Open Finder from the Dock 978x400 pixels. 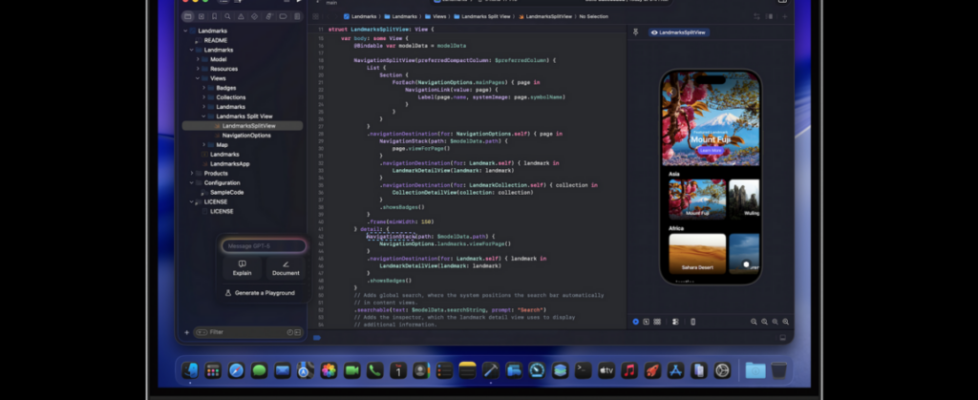(x=190, y=371)
